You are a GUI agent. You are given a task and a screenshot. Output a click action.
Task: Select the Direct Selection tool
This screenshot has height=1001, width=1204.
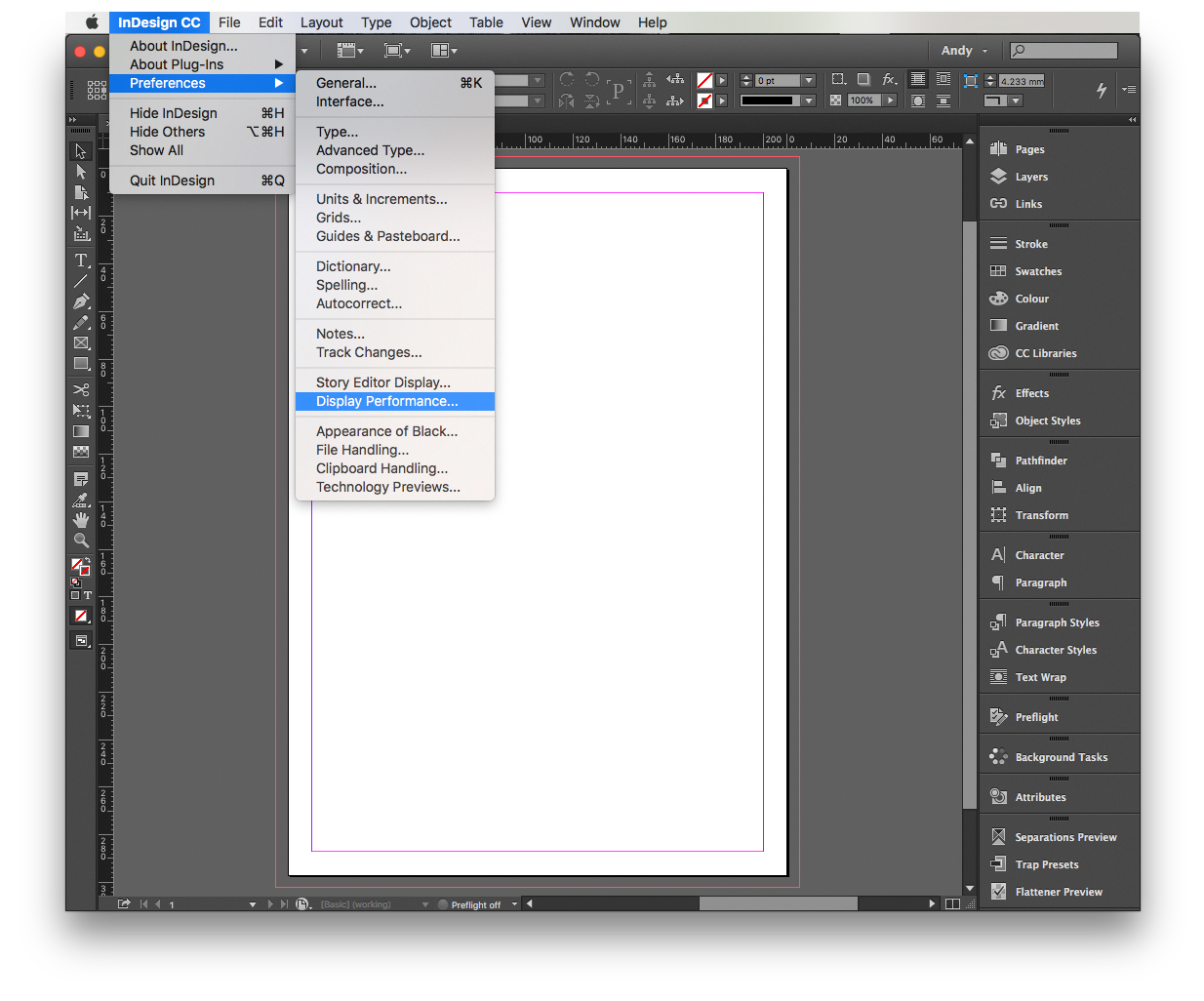pyautogui.click(x=81, y=172)
